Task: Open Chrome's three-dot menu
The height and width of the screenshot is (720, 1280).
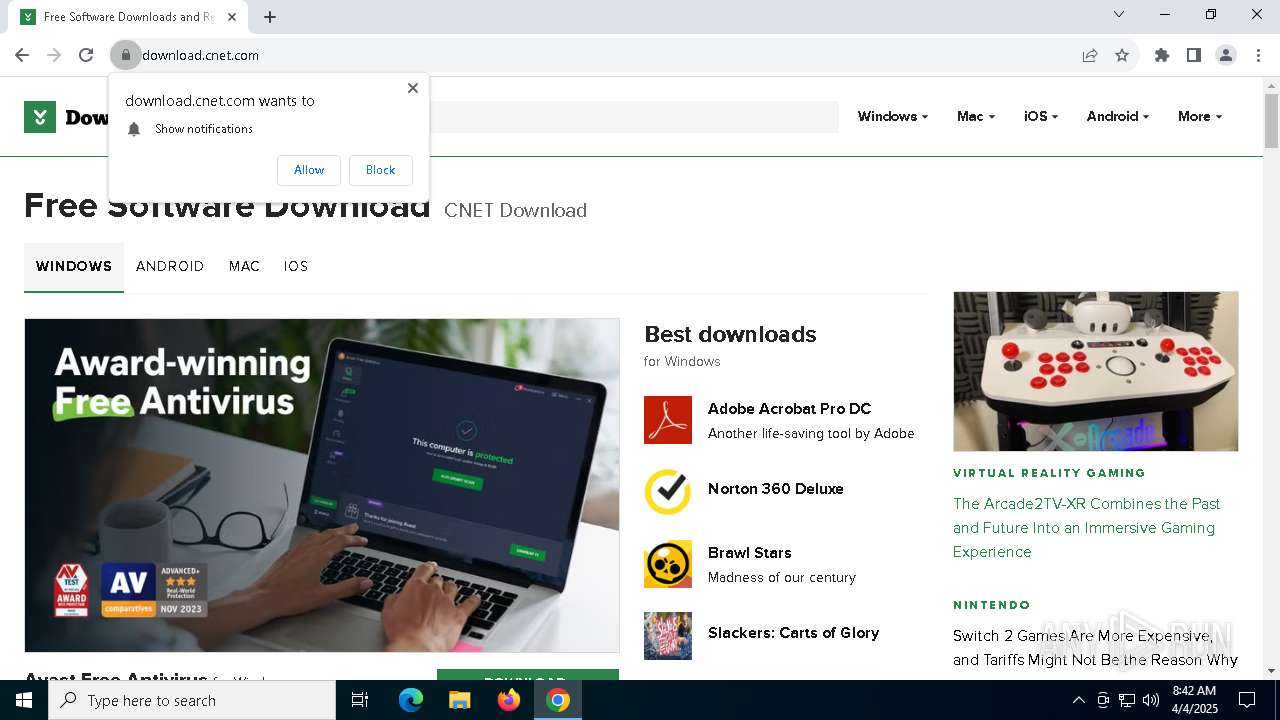Action: point(1258,55)
